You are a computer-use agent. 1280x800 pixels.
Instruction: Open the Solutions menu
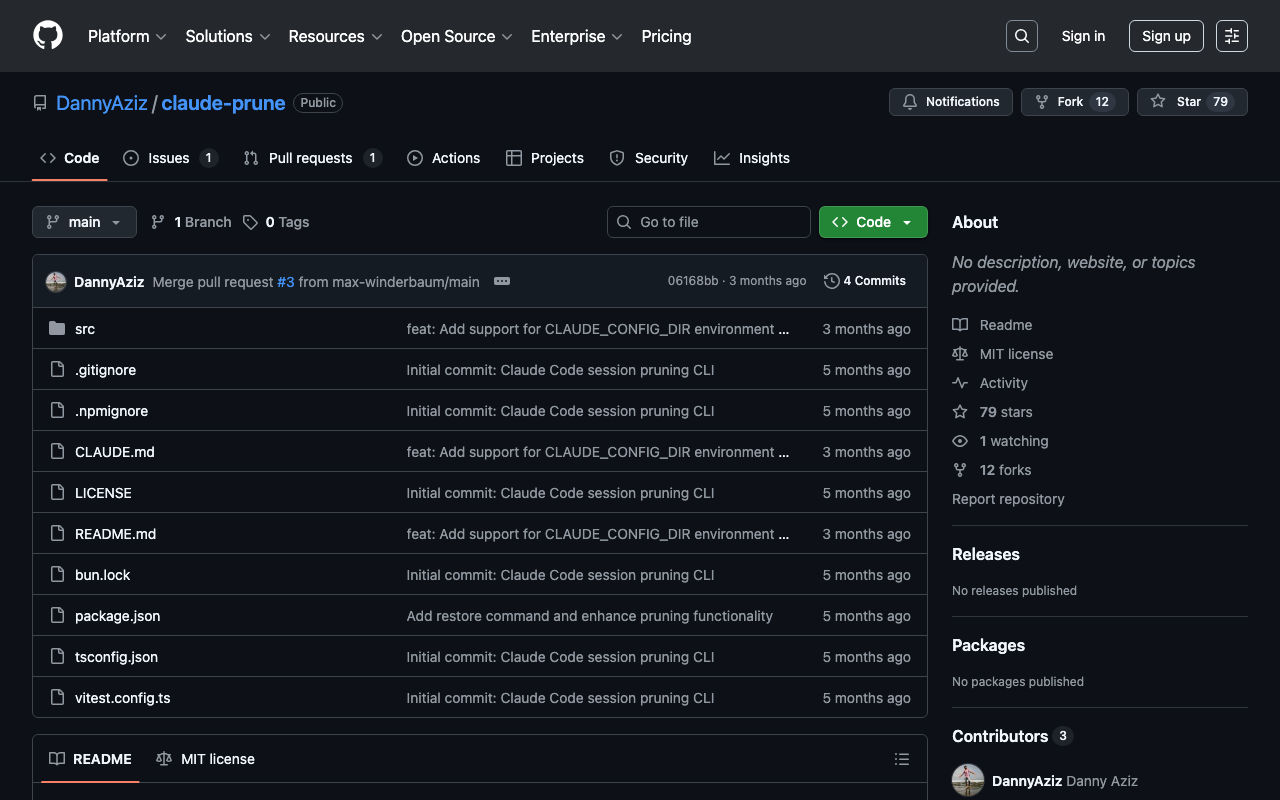[227, 36]
